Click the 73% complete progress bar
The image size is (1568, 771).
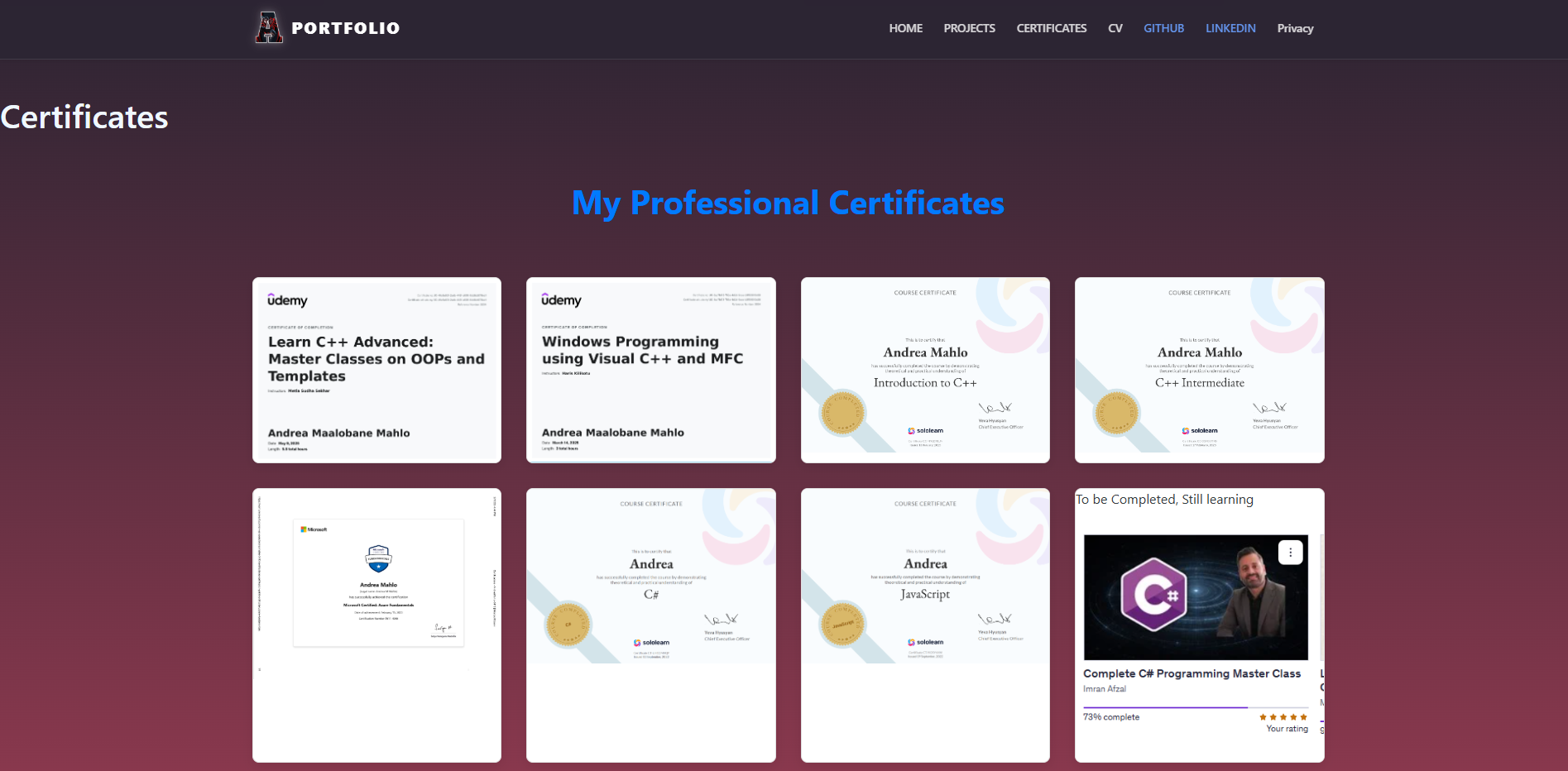[1195, 707]
